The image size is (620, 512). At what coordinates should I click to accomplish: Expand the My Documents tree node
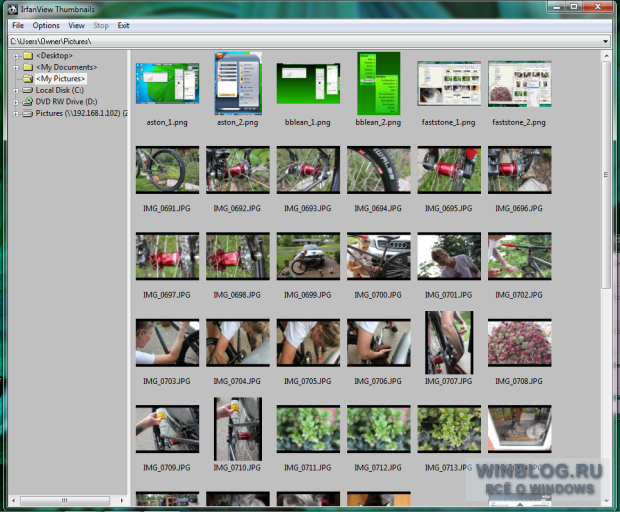(15, 68)
